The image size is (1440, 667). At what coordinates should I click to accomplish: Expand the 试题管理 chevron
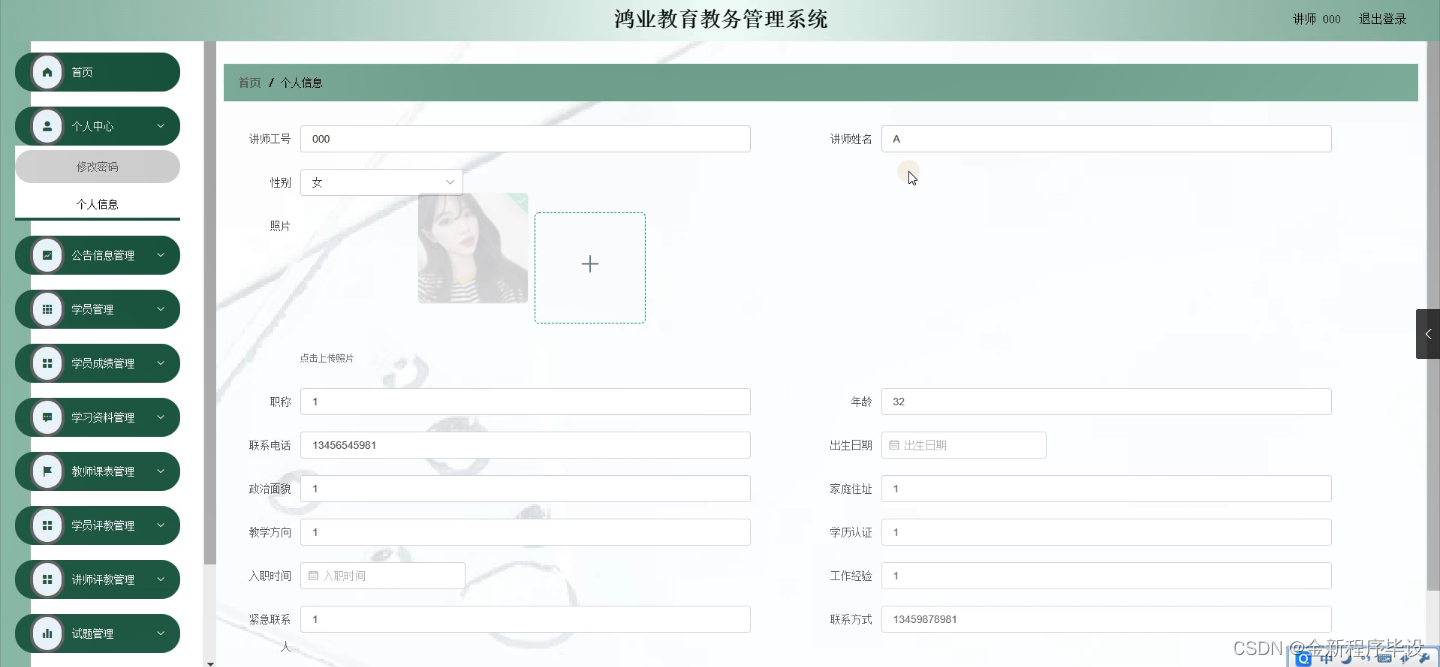click(x=161, y=633)
